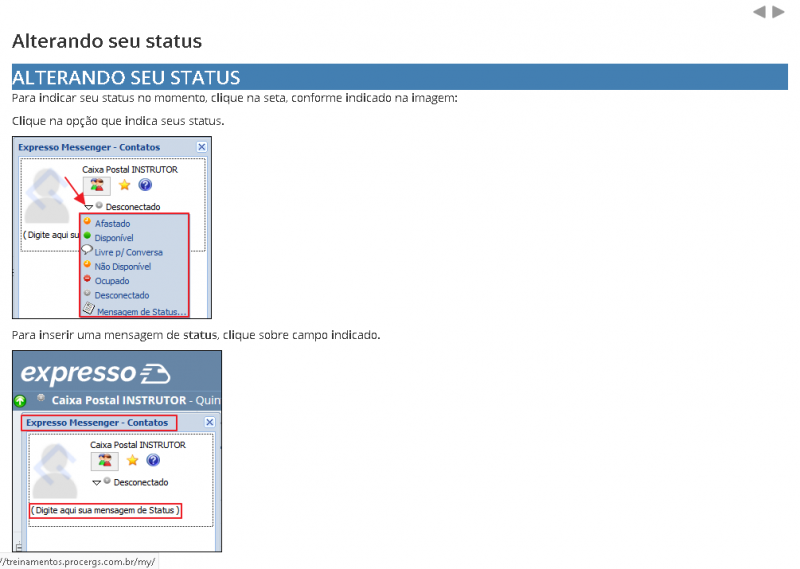Click the star icon in the second Messenger image

(133, 460)
